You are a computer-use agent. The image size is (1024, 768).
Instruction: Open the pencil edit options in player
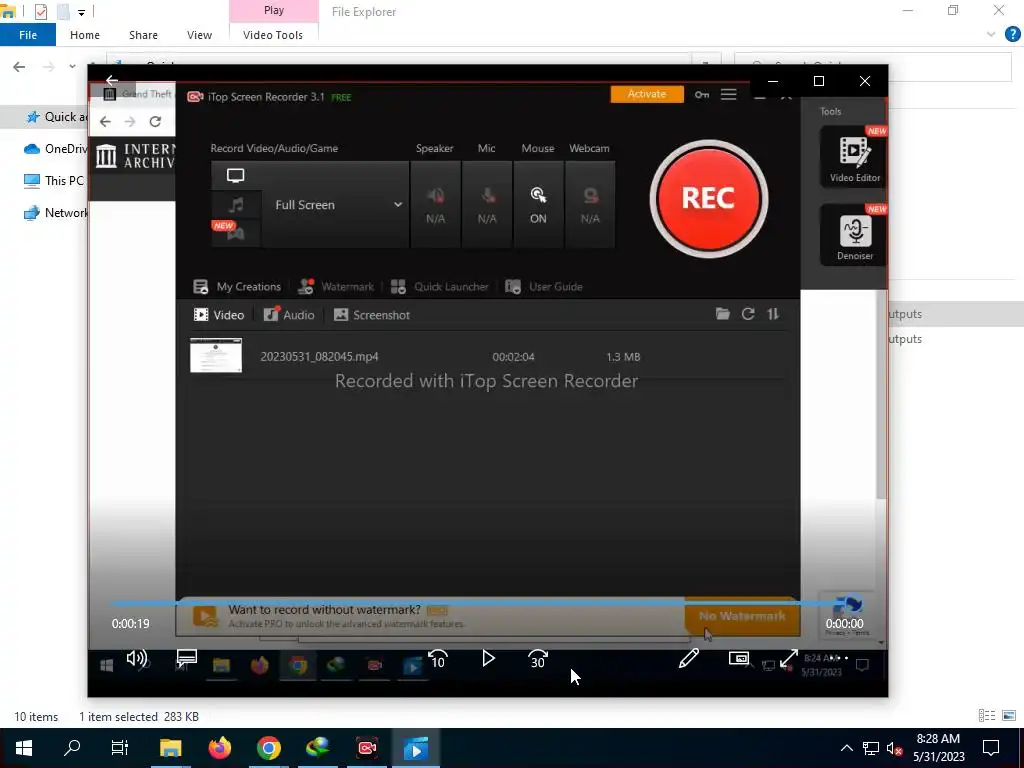[x=689, y=658]
